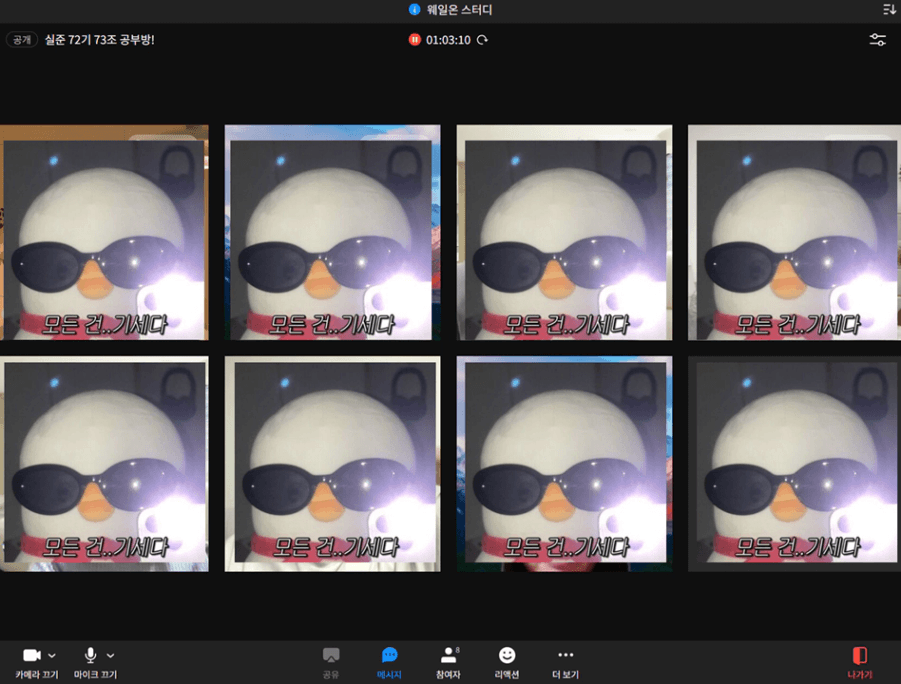Click the 공개 public badge

coord(22,40)
